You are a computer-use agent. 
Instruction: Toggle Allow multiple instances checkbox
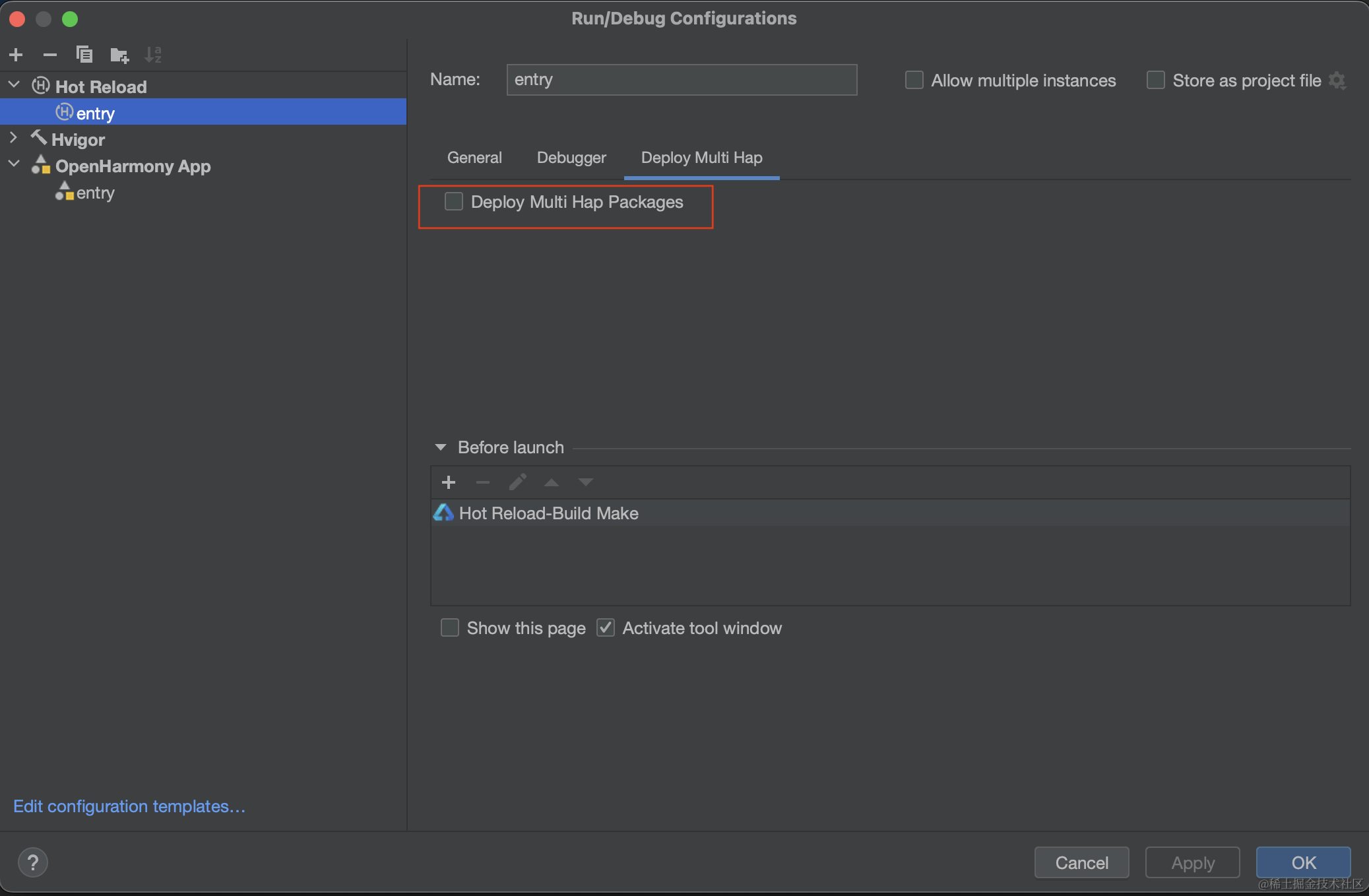[x=911, y=79]
